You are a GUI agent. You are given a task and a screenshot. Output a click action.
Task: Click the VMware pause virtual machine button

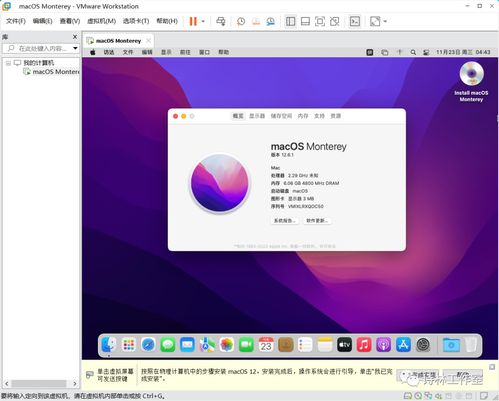click(193, 21)
